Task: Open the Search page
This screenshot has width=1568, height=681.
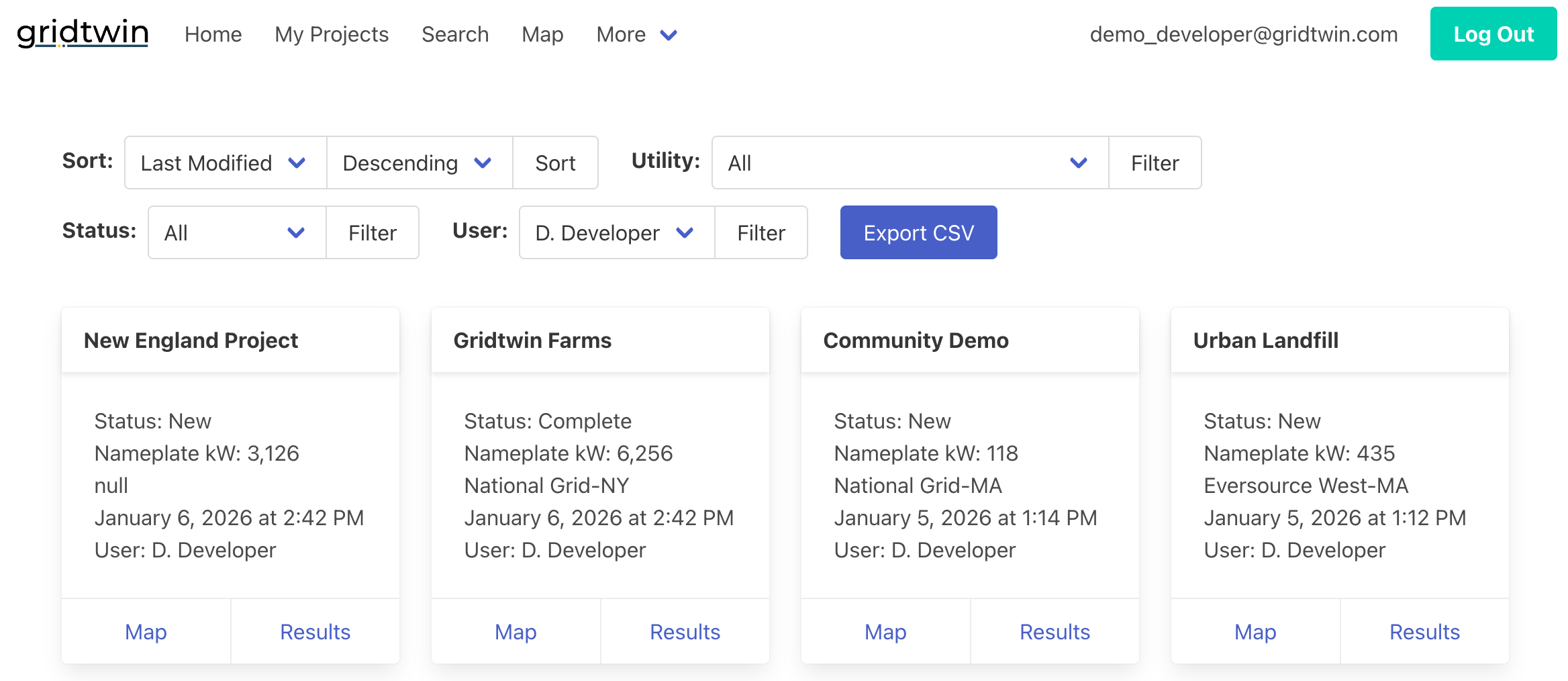Action: (x=454, y=34)
